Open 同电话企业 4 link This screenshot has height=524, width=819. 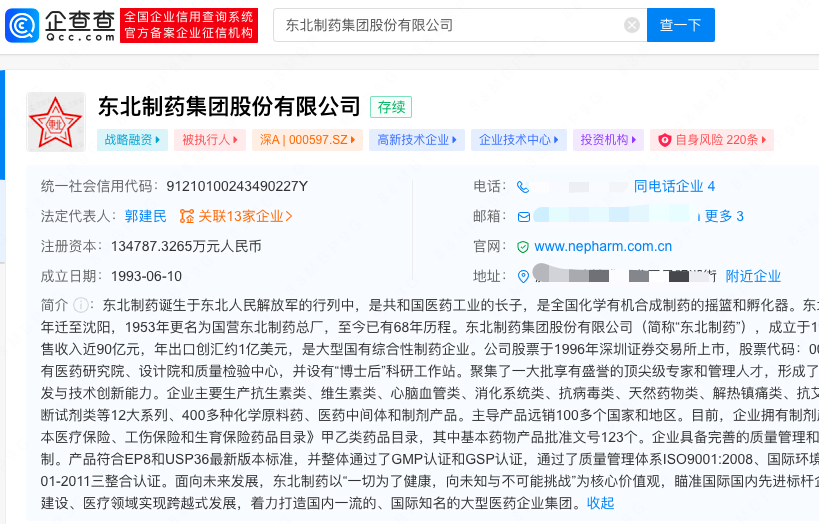tap(674, 187)
